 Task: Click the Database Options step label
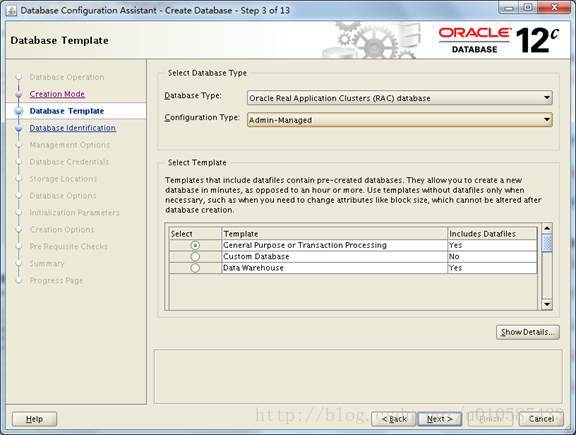pyautogui.click(x=63, y=195)
